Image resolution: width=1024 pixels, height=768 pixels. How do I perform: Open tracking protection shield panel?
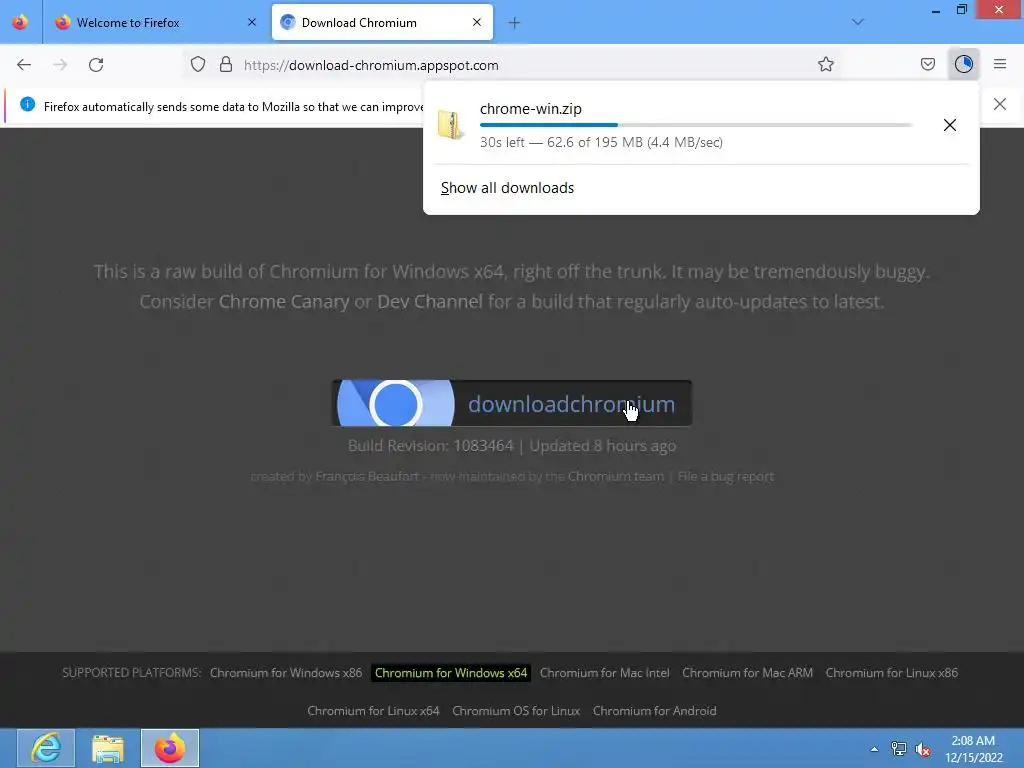198,65
